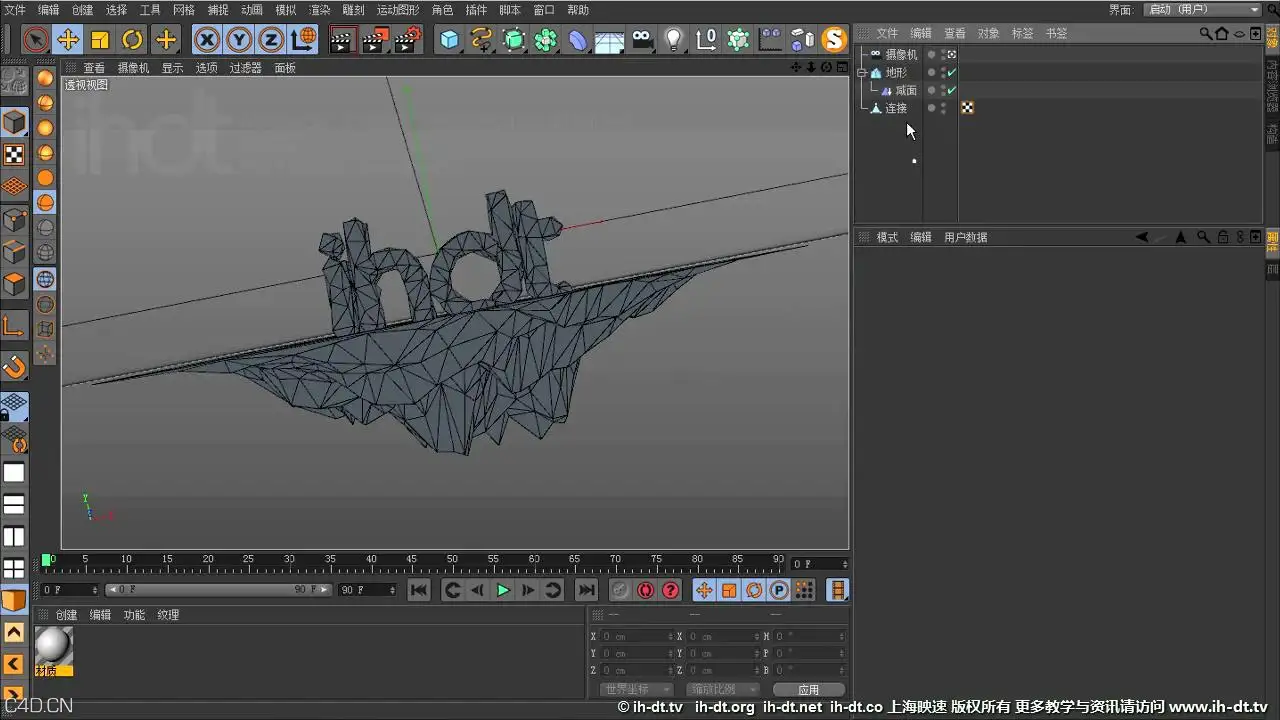1280x720 pixels.
Task: Activate the Move tool in top toolbar
Action: pos(68,40)
